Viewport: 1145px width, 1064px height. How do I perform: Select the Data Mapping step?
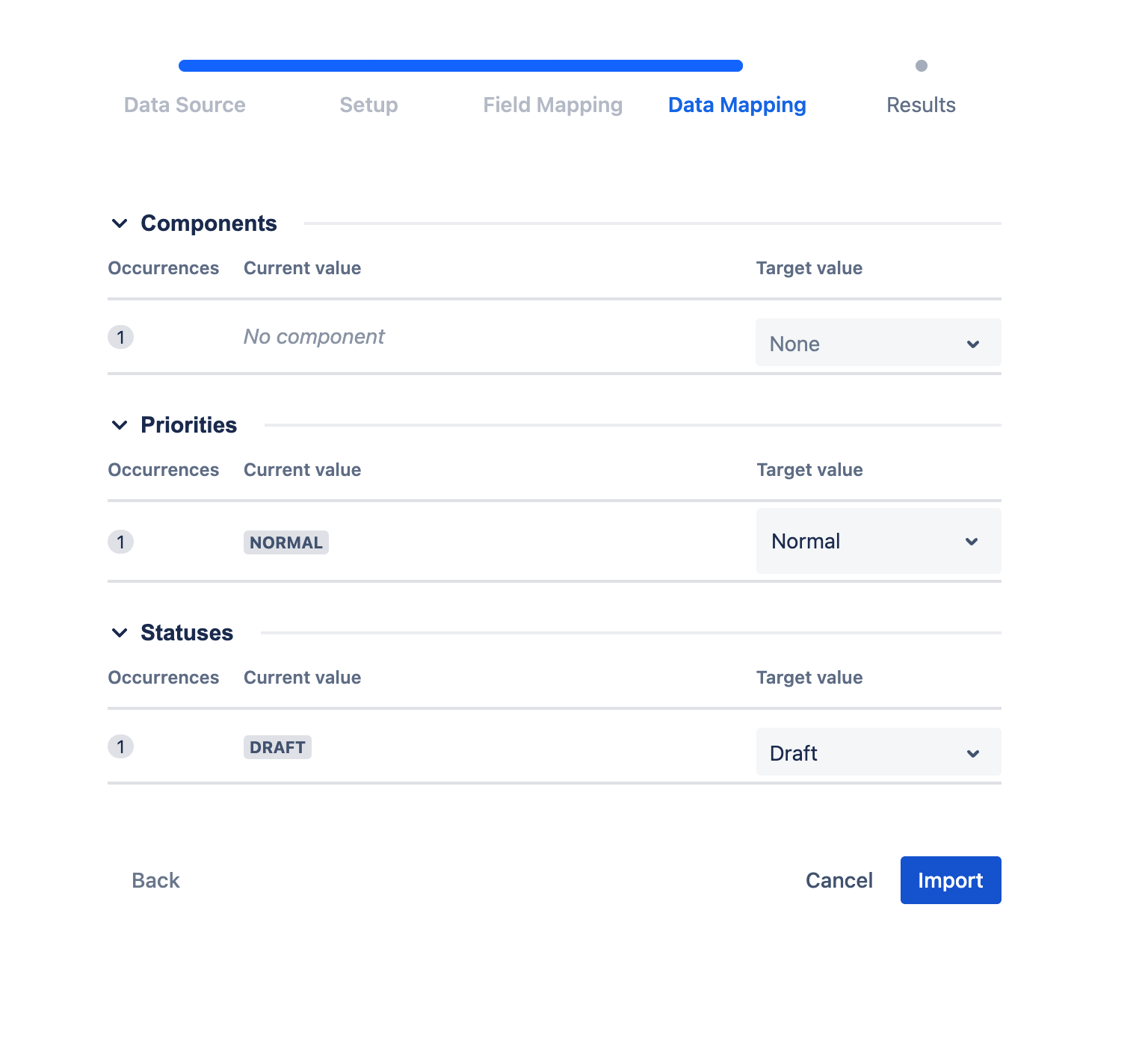737,105
